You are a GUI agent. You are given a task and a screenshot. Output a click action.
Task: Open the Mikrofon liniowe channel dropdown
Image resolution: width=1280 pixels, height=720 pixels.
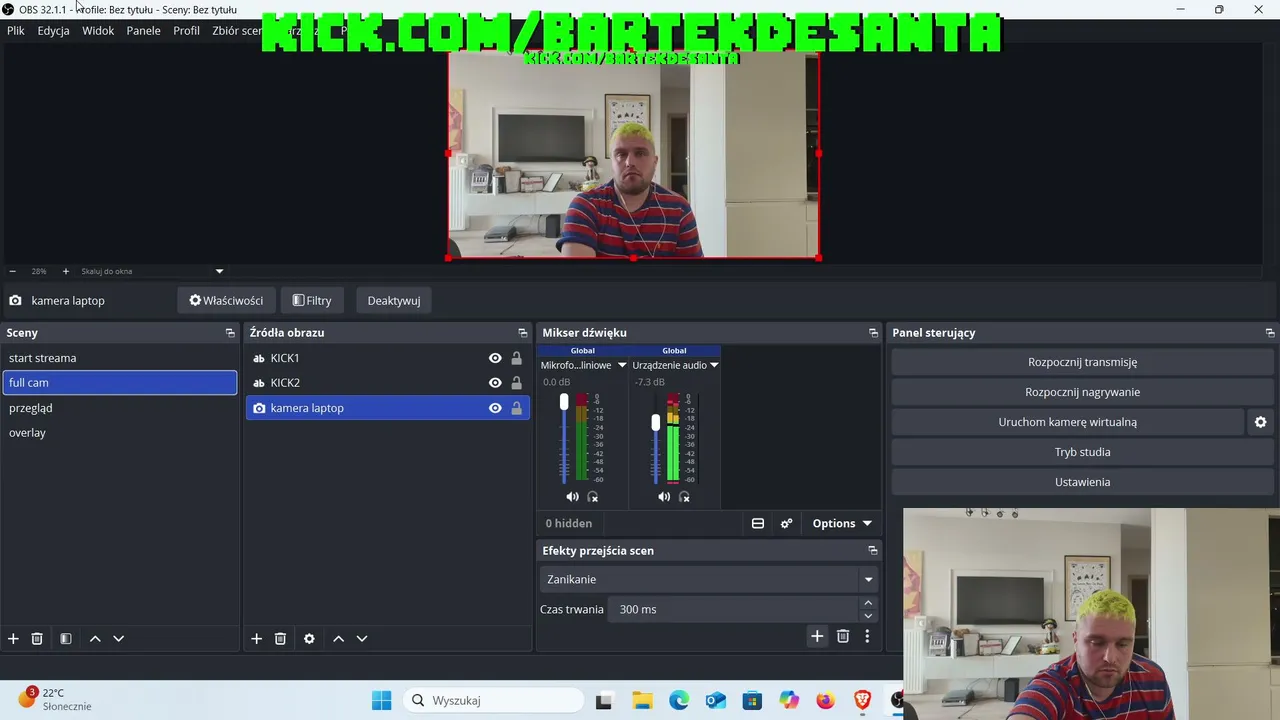(622, 365)
